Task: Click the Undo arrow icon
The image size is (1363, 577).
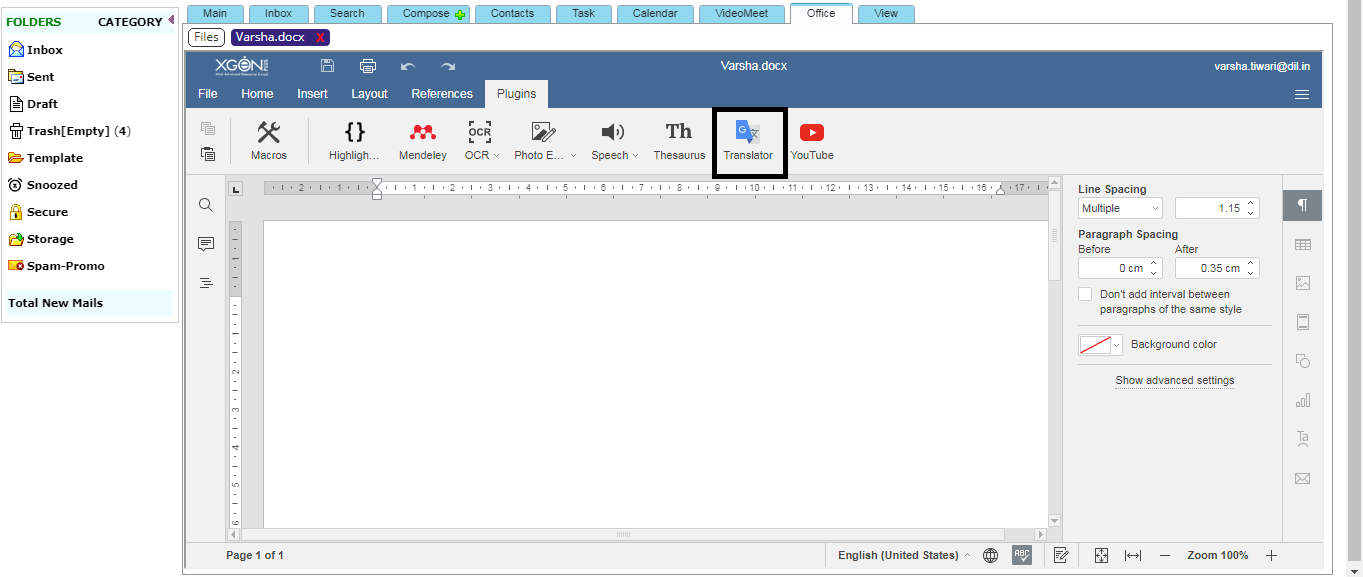Action: pos(407,66)
